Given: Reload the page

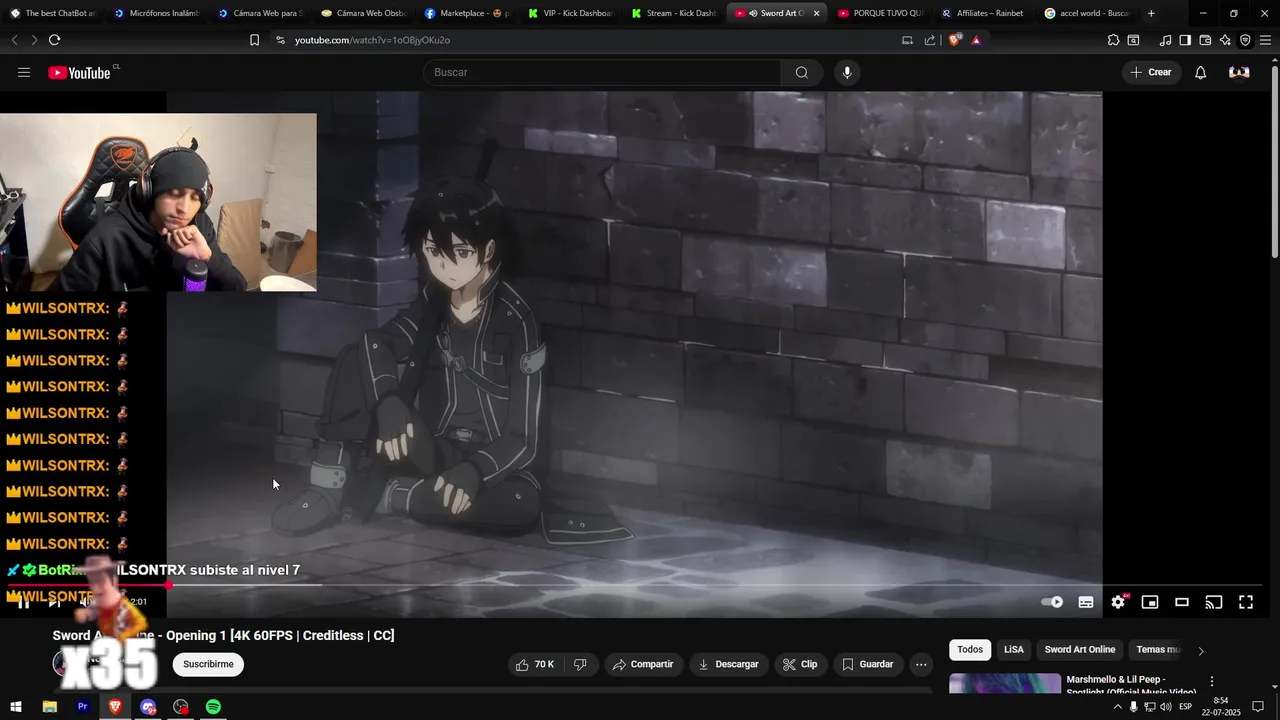Looking at the screenshot, I should pyautogui.click(x=54, y=40).
